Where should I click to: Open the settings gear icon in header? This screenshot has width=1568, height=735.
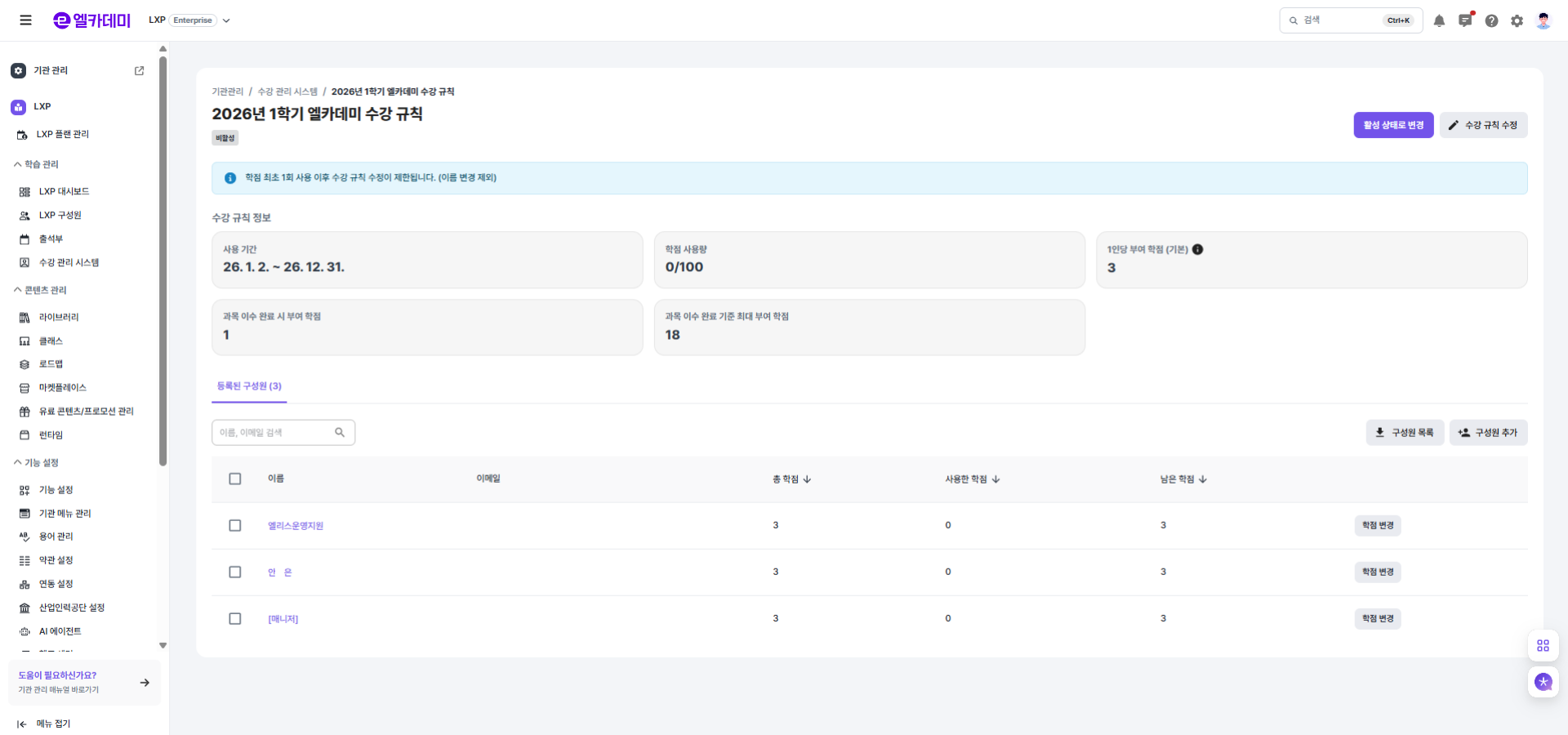point(1517,20)
